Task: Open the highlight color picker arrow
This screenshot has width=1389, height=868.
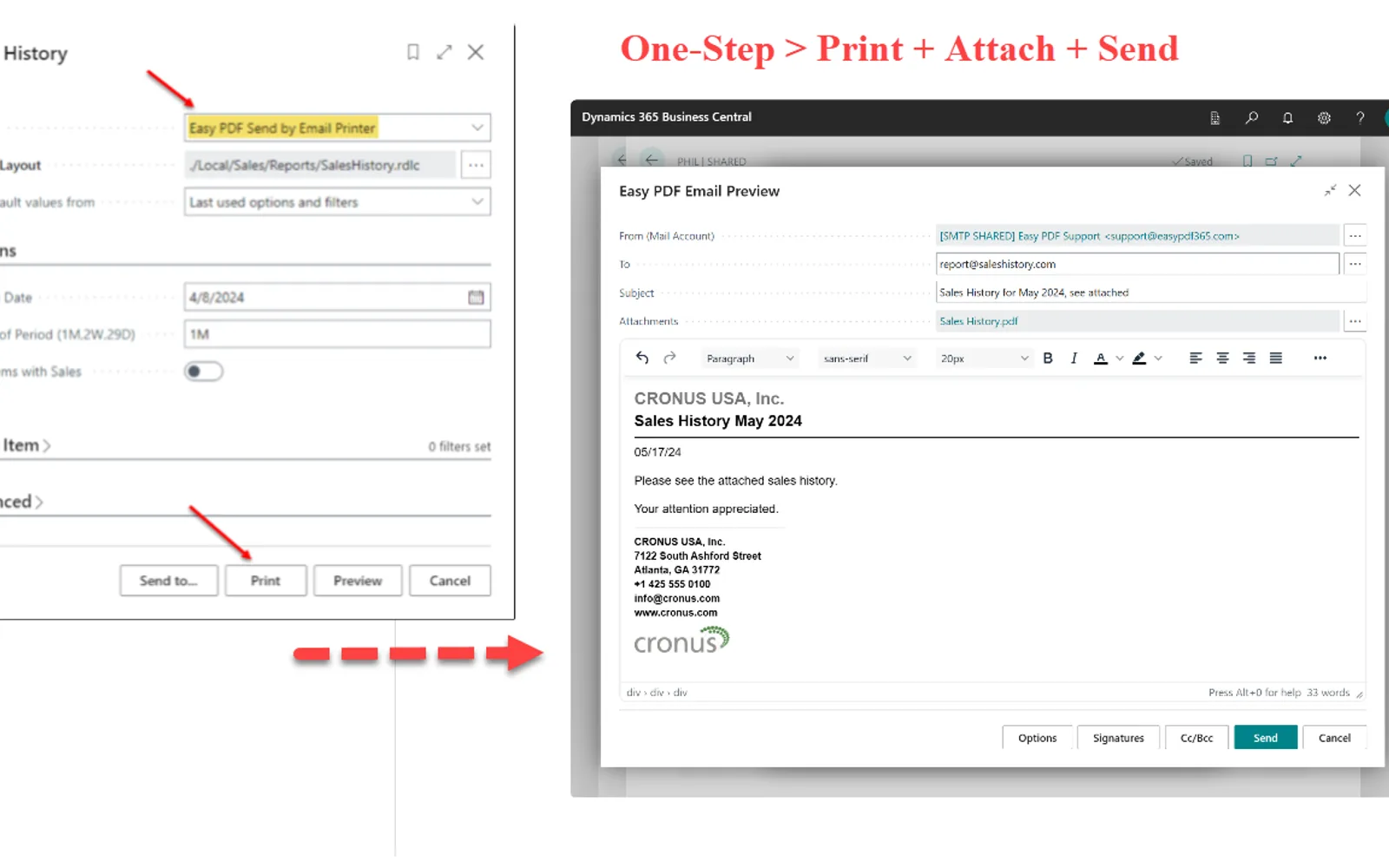Action: coord(1158,358)
